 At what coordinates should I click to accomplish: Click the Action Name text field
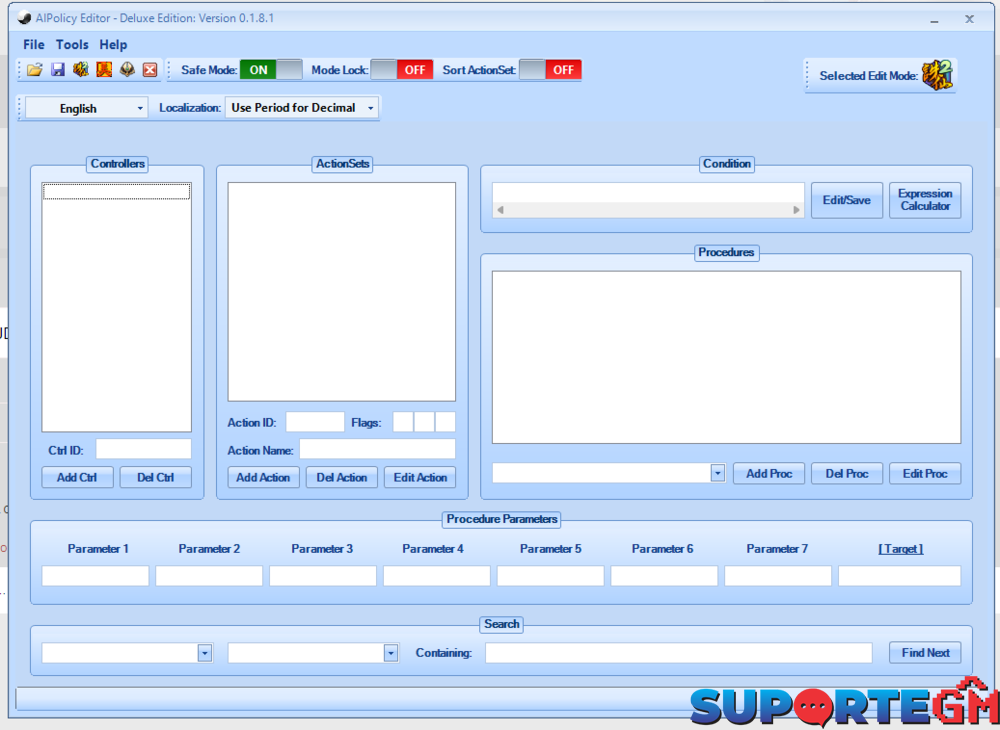click(x=377, y=450)
